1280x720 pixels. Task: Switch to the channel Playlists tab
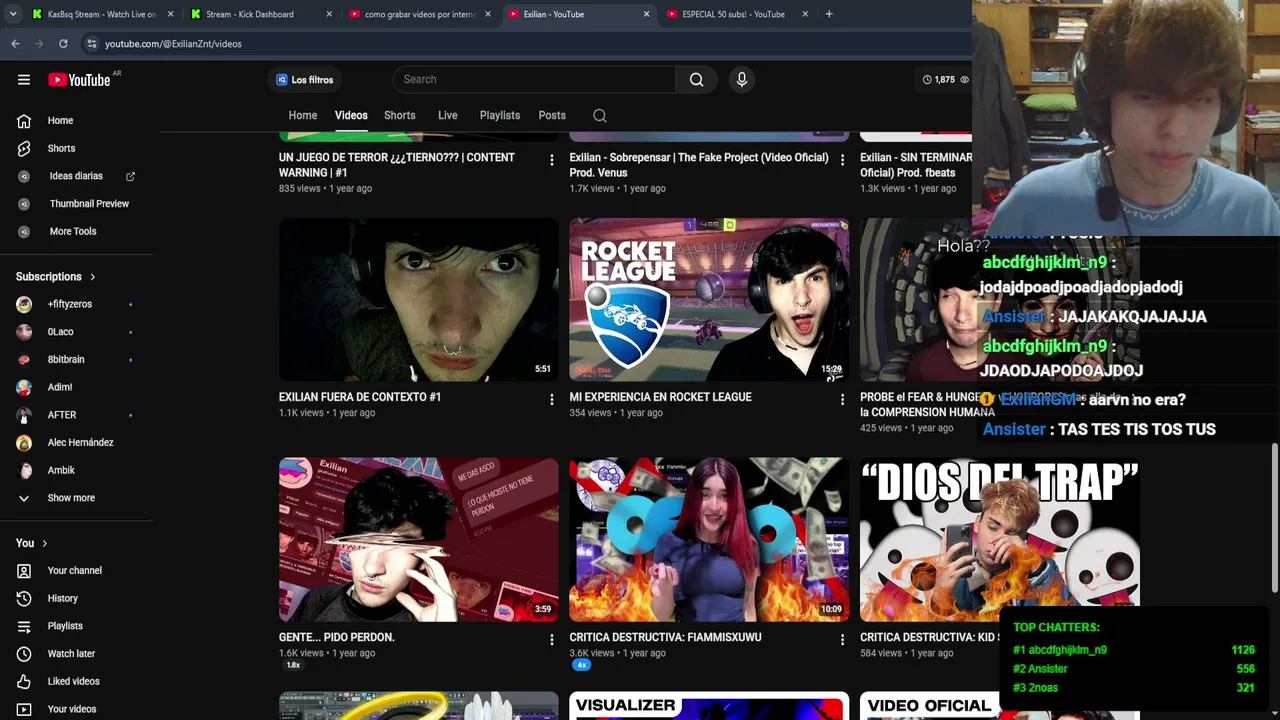click(500, 116)
